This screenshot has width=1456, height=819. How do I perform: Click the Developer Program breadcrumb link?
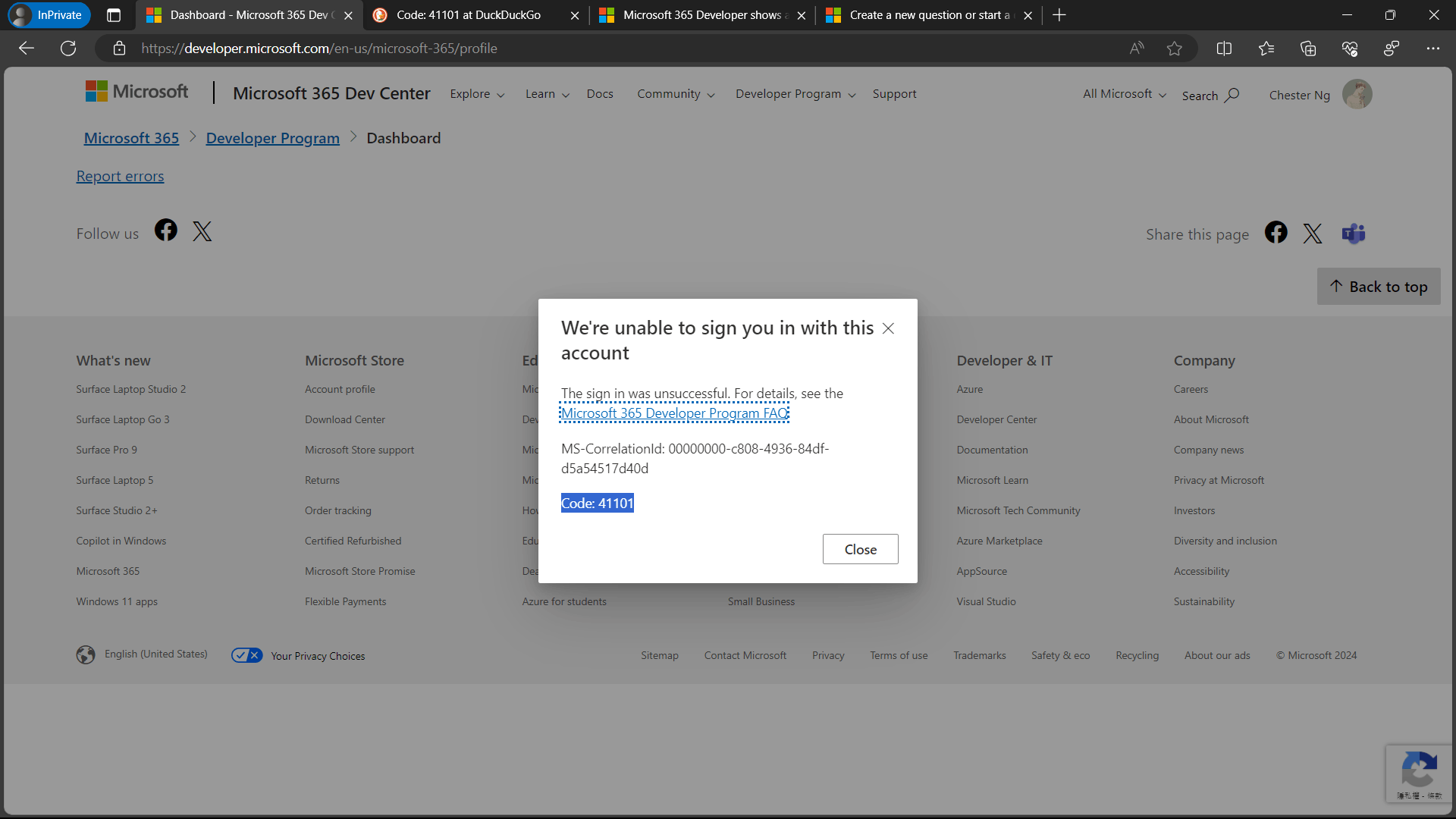[x=272, y=138]
